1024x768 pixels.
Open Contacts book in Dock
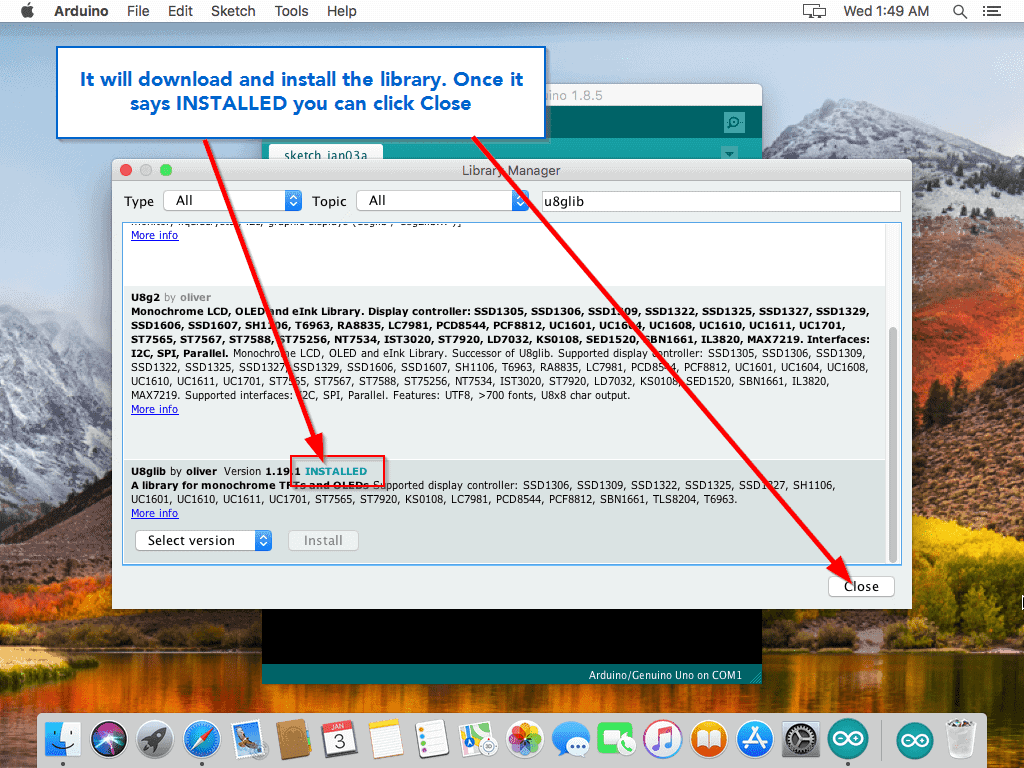tap(293, 739)
